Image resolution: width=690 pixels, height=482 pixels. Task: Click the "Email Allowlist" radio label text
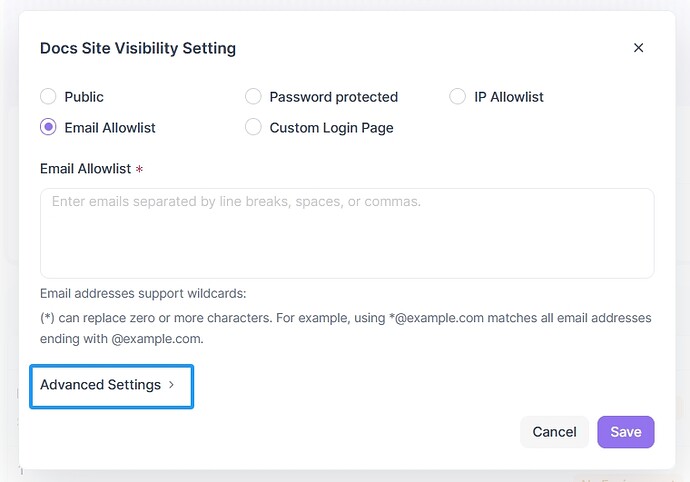coord(110,128)
